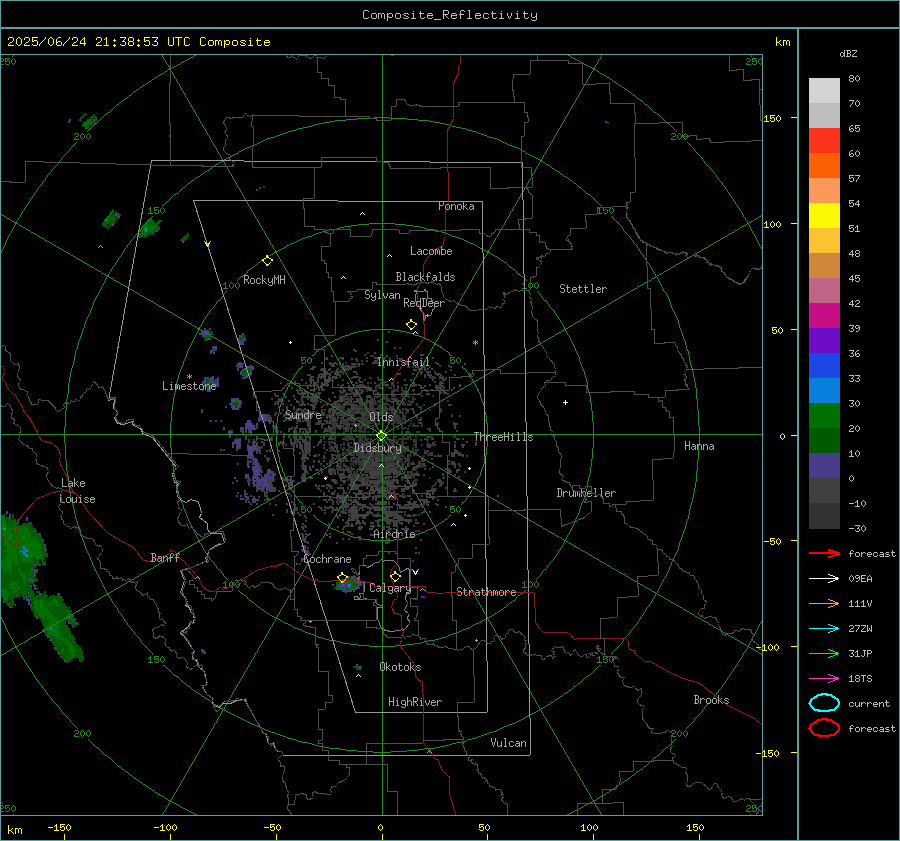
Task: Click the RedDeer label
Action: 424,303
